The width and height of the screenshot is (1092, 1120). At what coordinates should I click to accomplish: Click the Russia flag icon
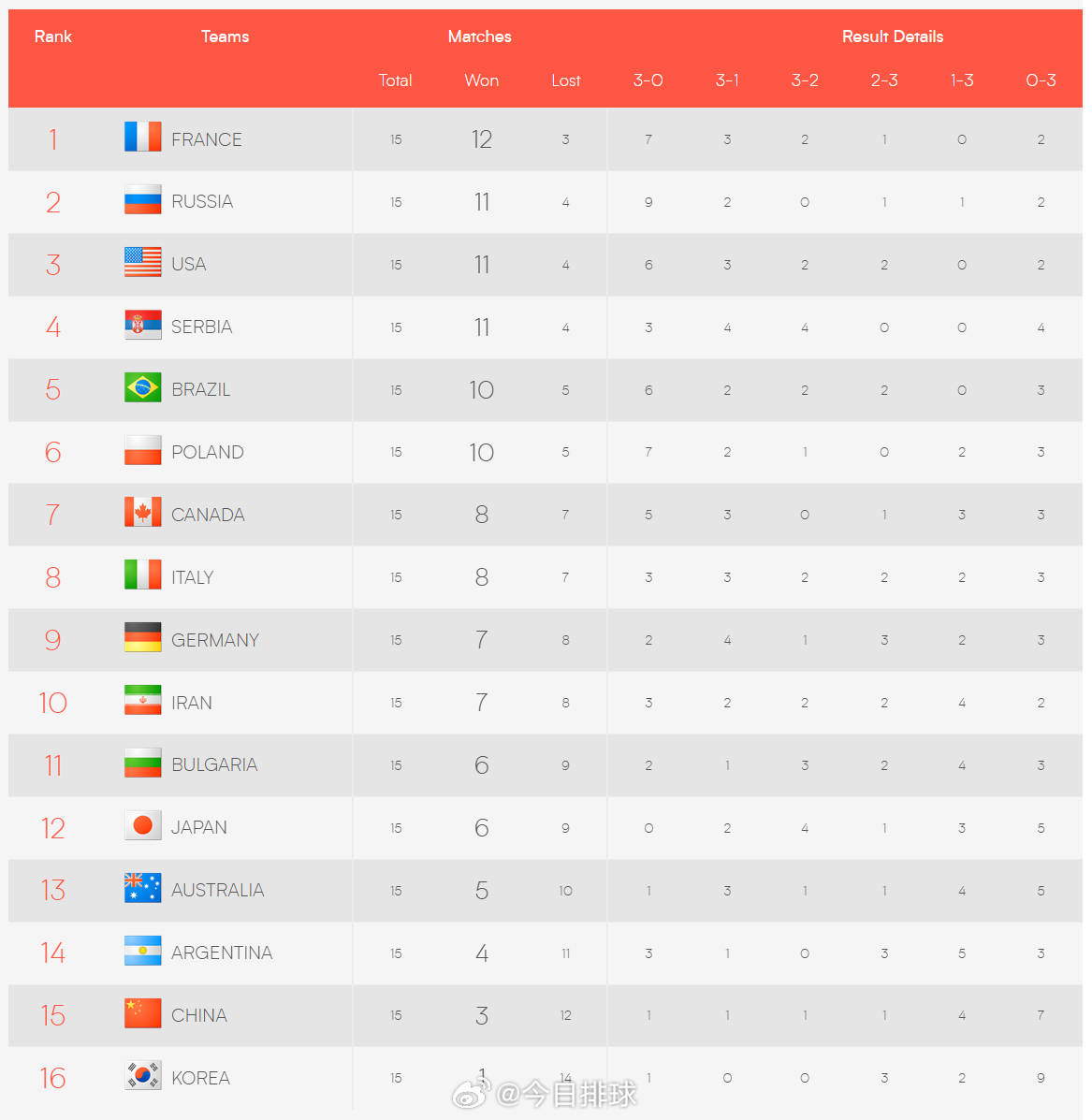pos(143,200)
